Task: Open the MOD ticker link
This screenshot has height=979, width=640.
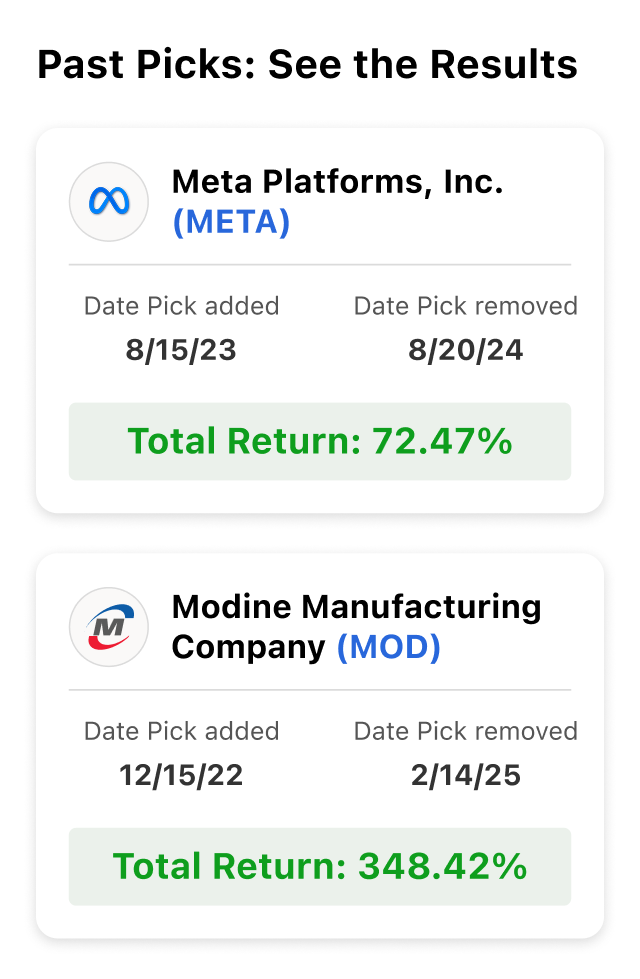Action: click(x=388, y=647)
